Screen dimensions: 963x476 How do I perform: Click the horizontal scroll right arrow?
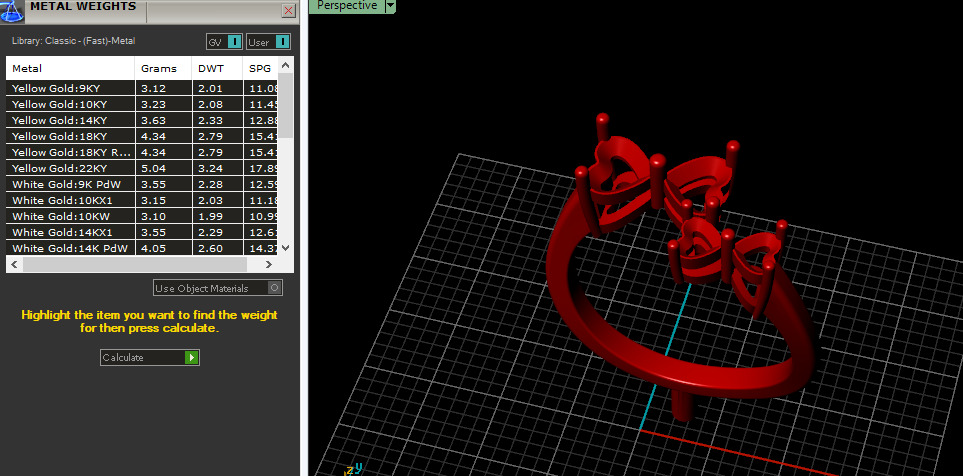coord(268,265)
